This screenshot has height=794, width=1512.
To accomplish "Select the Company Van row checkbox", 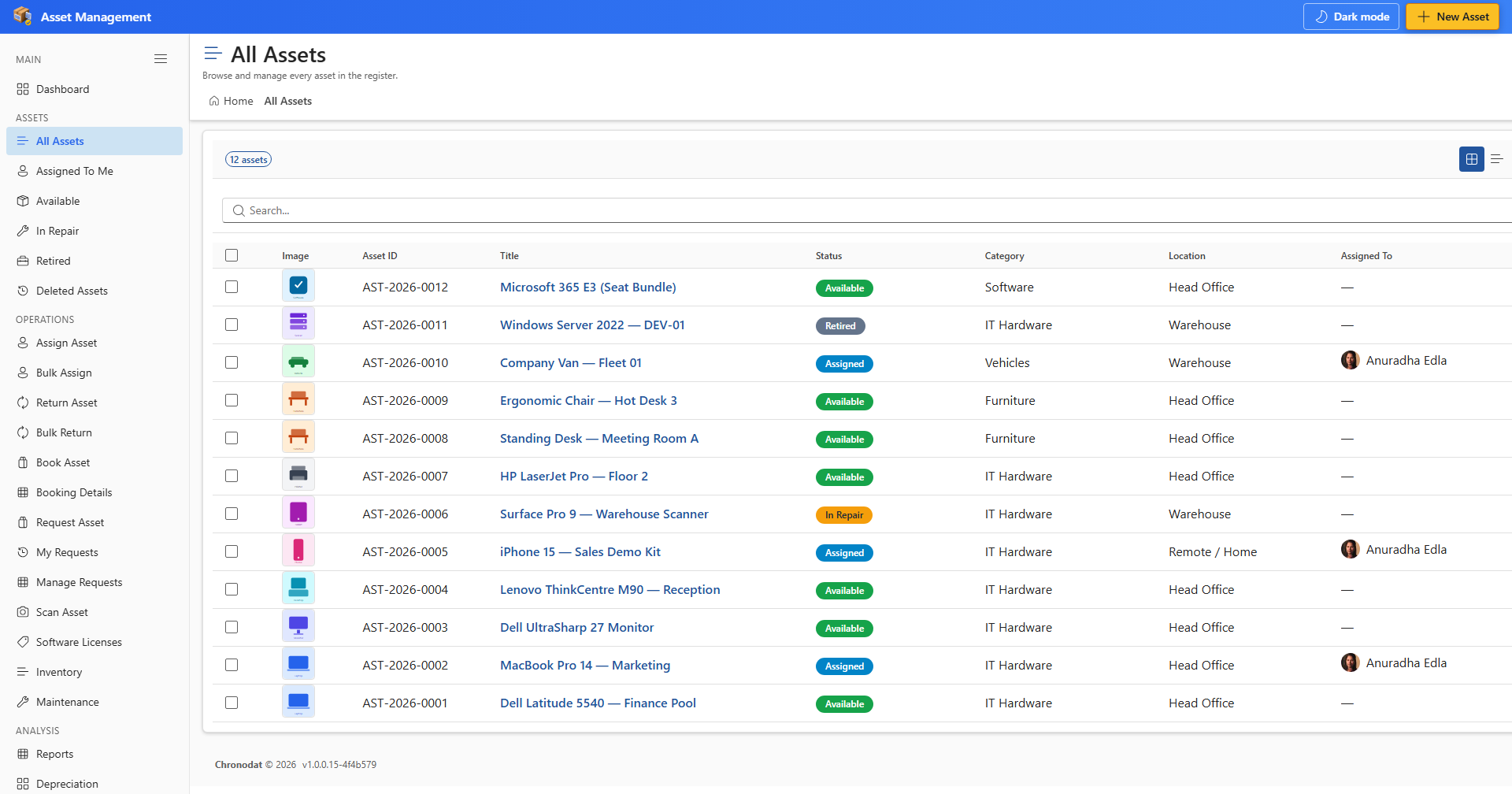I will coord(232,362).
